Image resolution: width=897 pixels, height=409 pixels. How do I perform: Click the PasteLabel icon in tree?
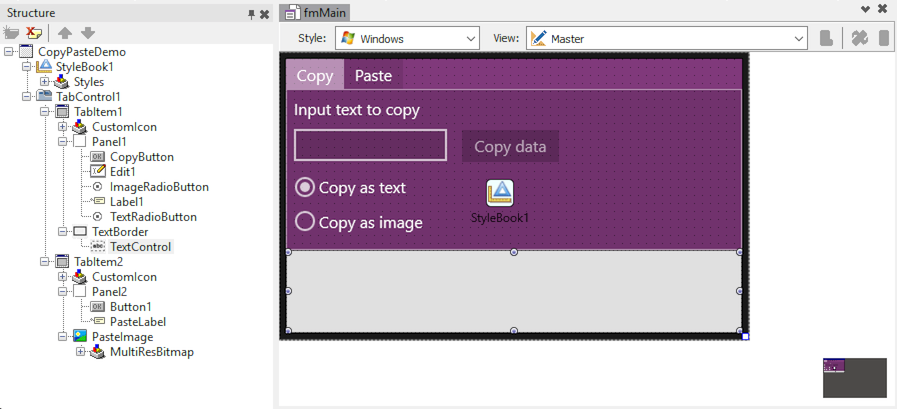(98, 321)
